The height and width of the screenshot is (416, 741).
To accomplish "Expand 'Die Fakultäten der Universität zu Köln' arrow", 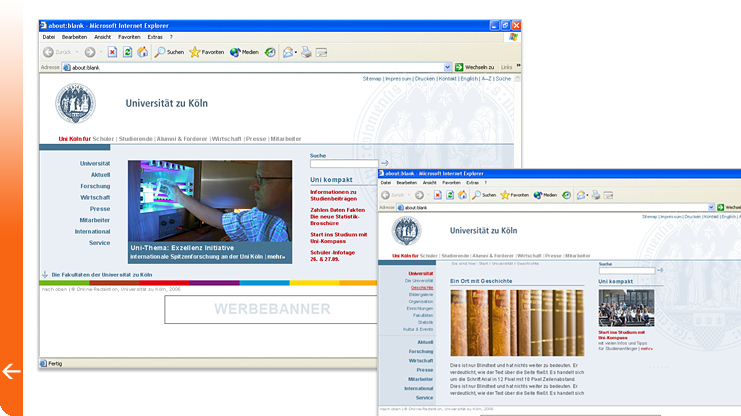I will pos(45,274).
